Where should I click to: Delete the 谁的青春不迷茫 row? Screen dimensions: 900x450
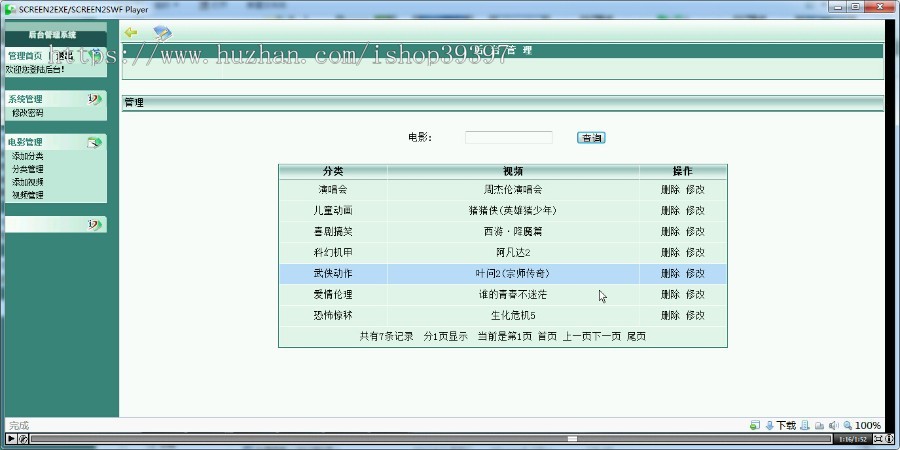670,294
